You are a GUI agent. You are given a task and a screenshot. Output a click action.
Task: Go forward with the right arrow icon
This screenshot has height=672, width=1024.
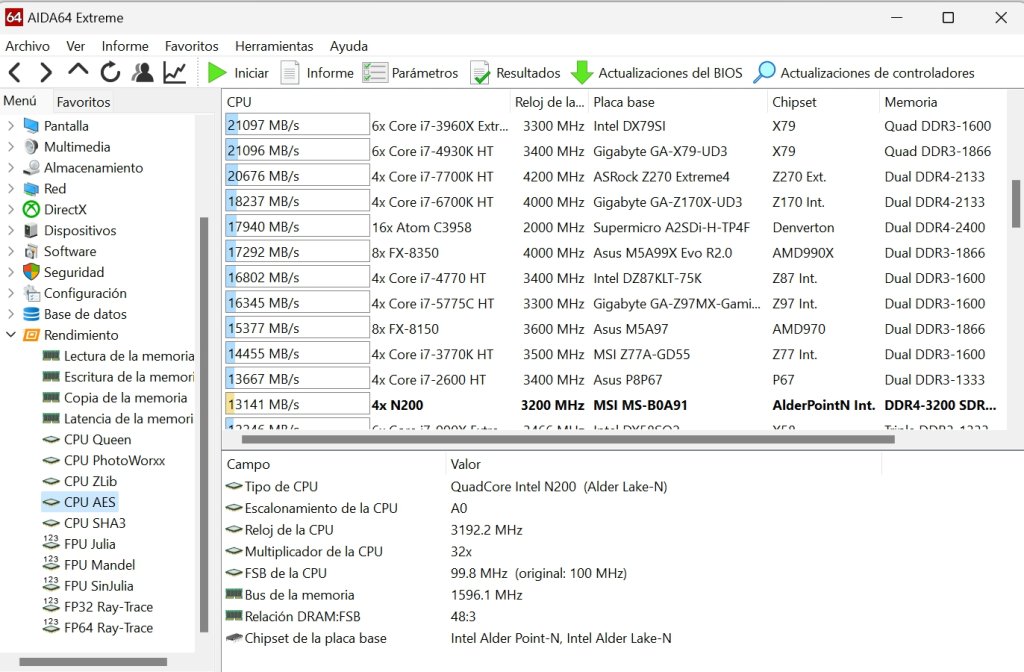[x=45, y=72]
